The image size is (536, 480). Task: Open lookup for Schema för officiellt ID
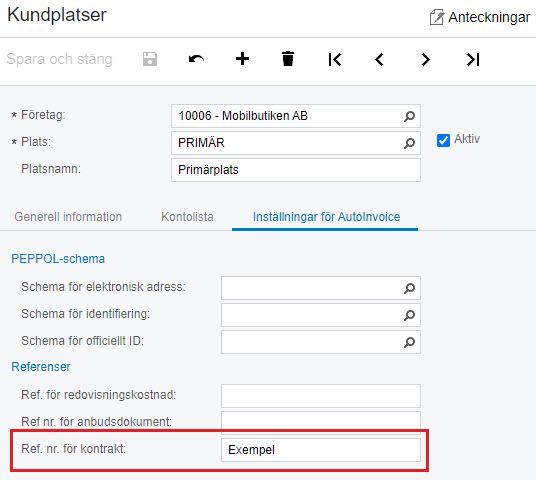(x=409, y=342)
